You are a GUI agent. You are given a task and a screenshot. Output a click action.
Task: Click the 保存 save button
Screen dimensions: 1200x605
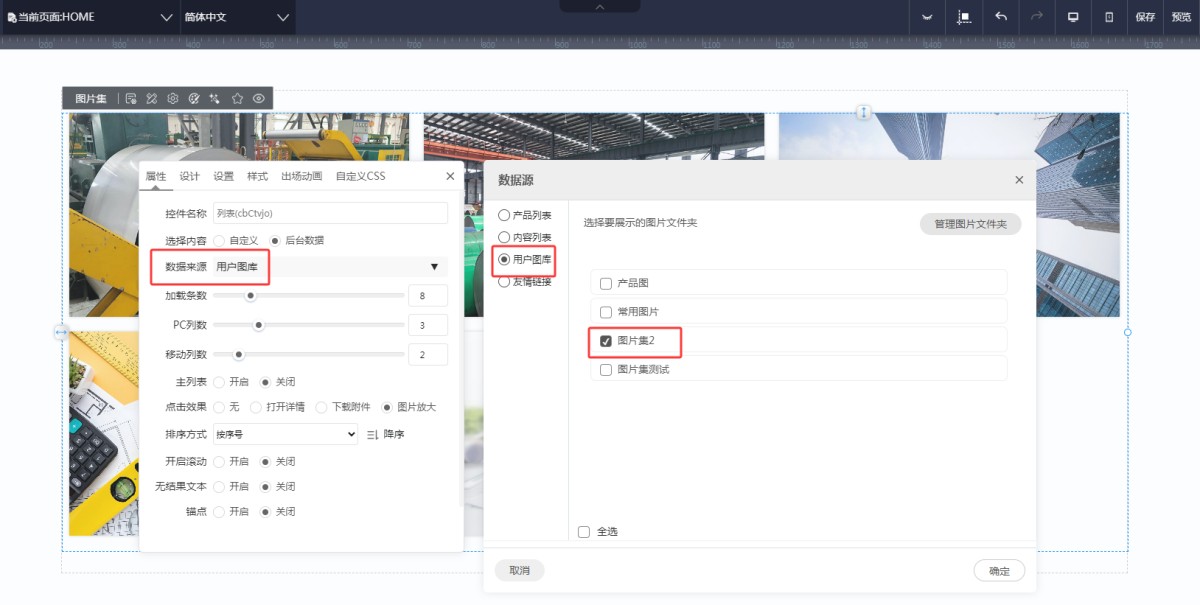point(1145,17)
